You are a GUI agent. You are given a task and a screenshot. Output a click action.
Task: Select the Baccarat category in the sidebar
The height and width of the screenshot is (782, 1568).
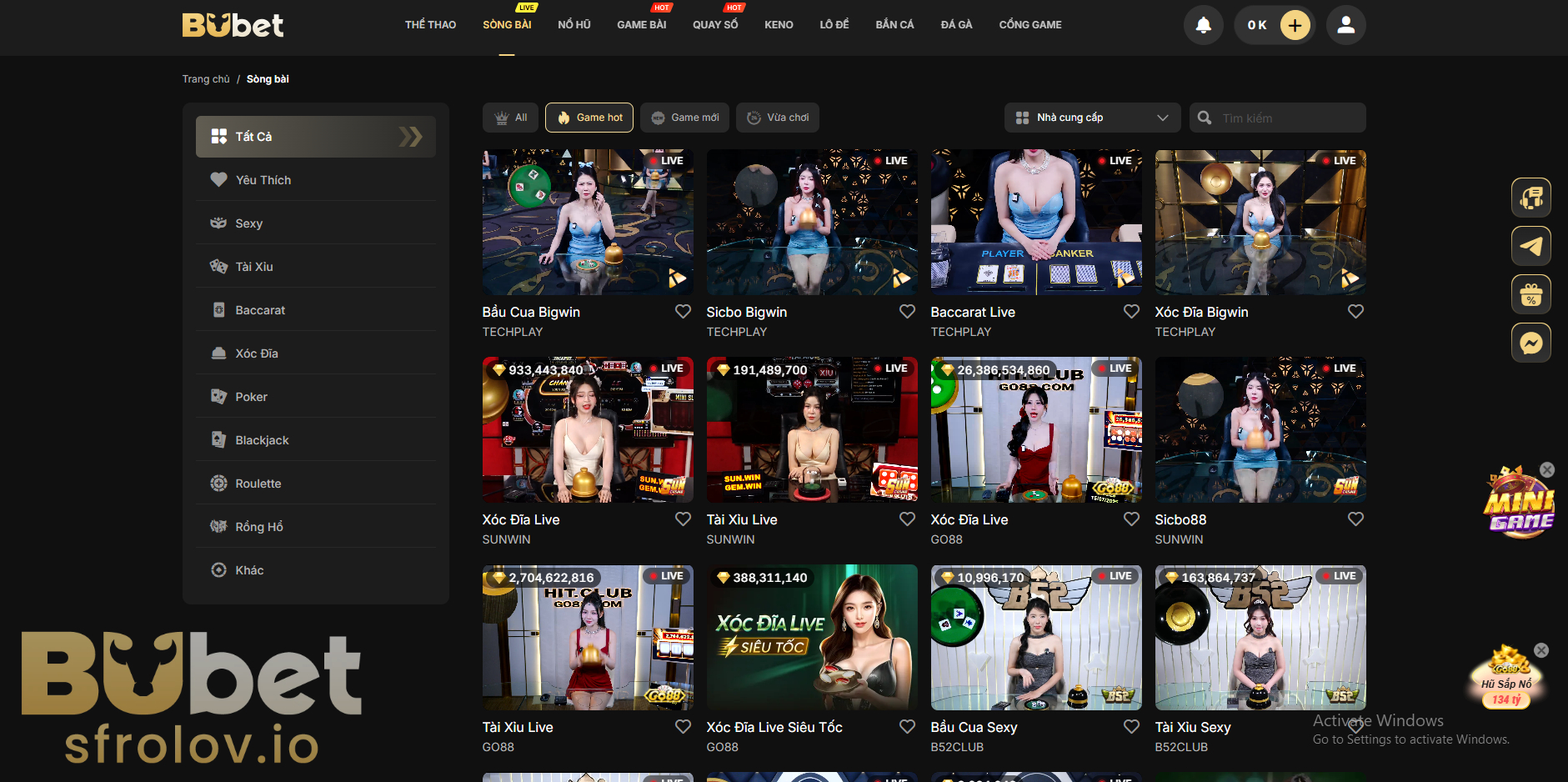coord(261,309)
